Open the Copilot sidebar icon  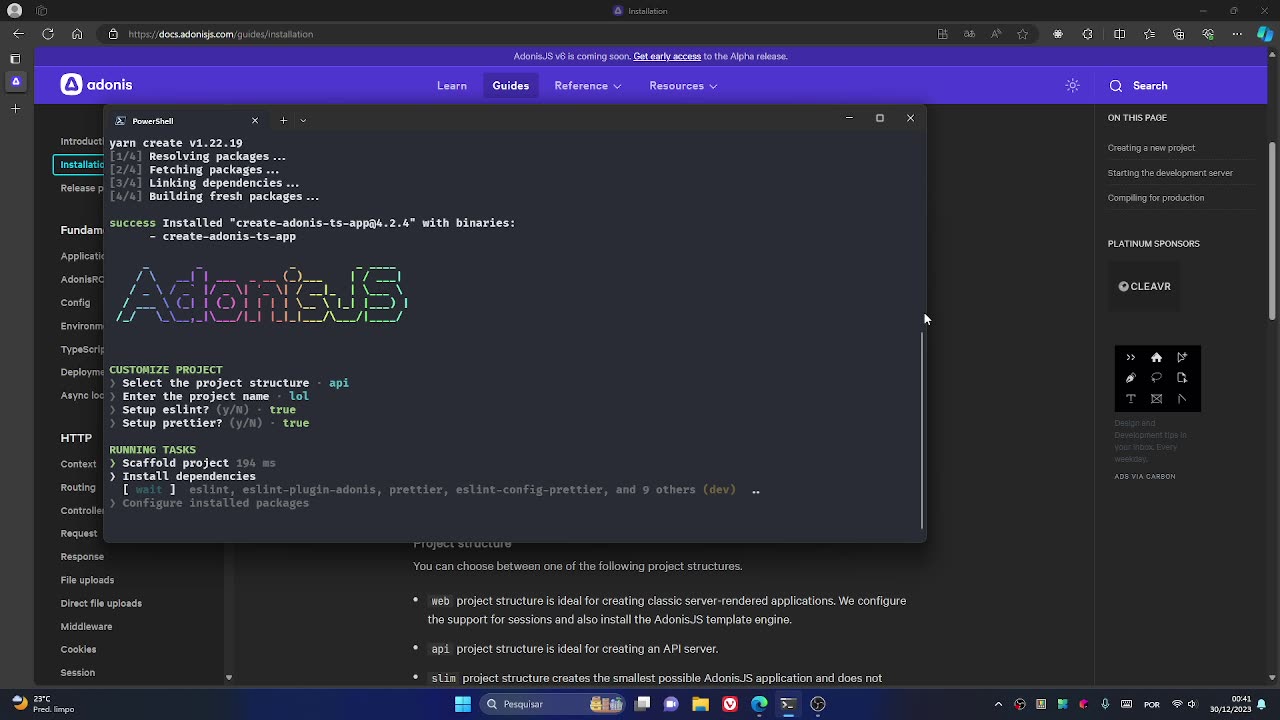[x=1265, y=34]
